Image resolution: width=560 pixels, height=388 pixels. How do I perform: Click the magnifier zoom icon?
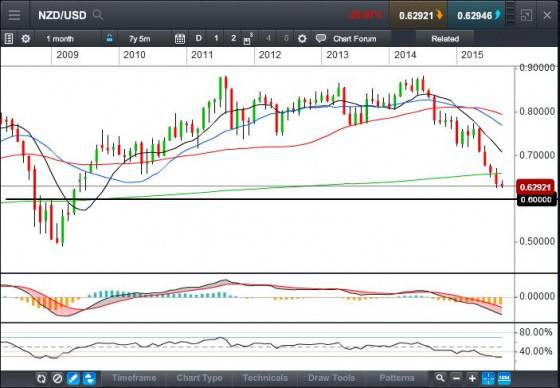pyautogui.click(x=440, y=378)
